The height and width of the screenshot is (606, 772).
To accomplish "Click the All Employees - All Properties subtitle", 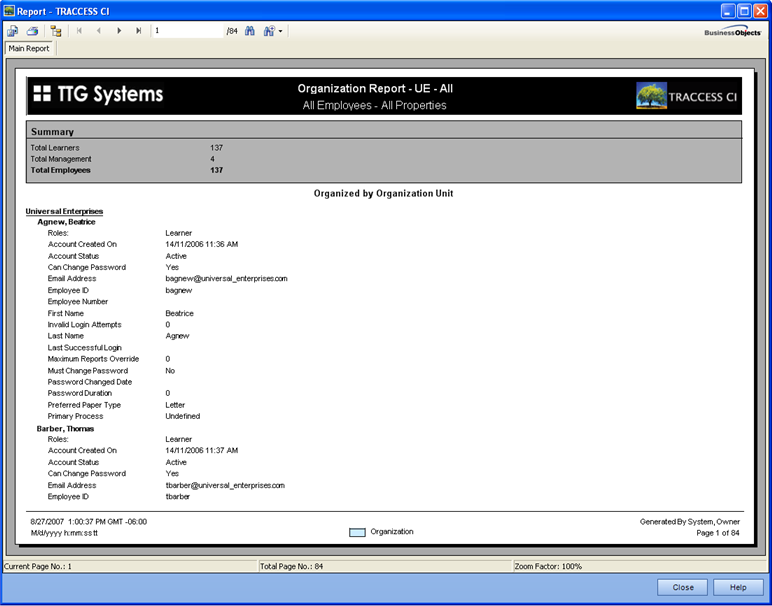I will click(375, 105).
